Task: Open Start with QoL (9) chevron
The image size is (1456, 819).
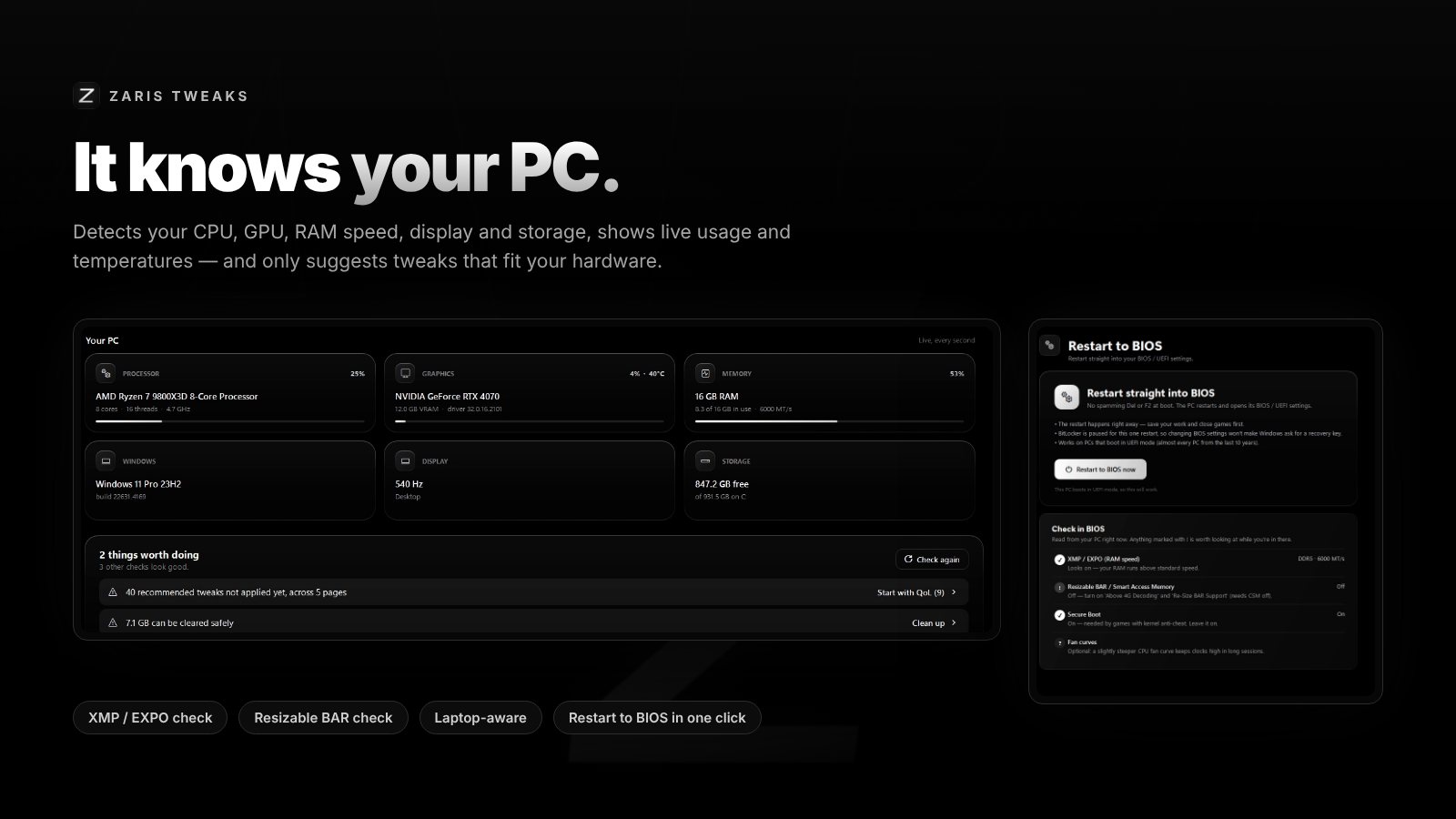Action: pyautogui.click(x=954, y=592)
